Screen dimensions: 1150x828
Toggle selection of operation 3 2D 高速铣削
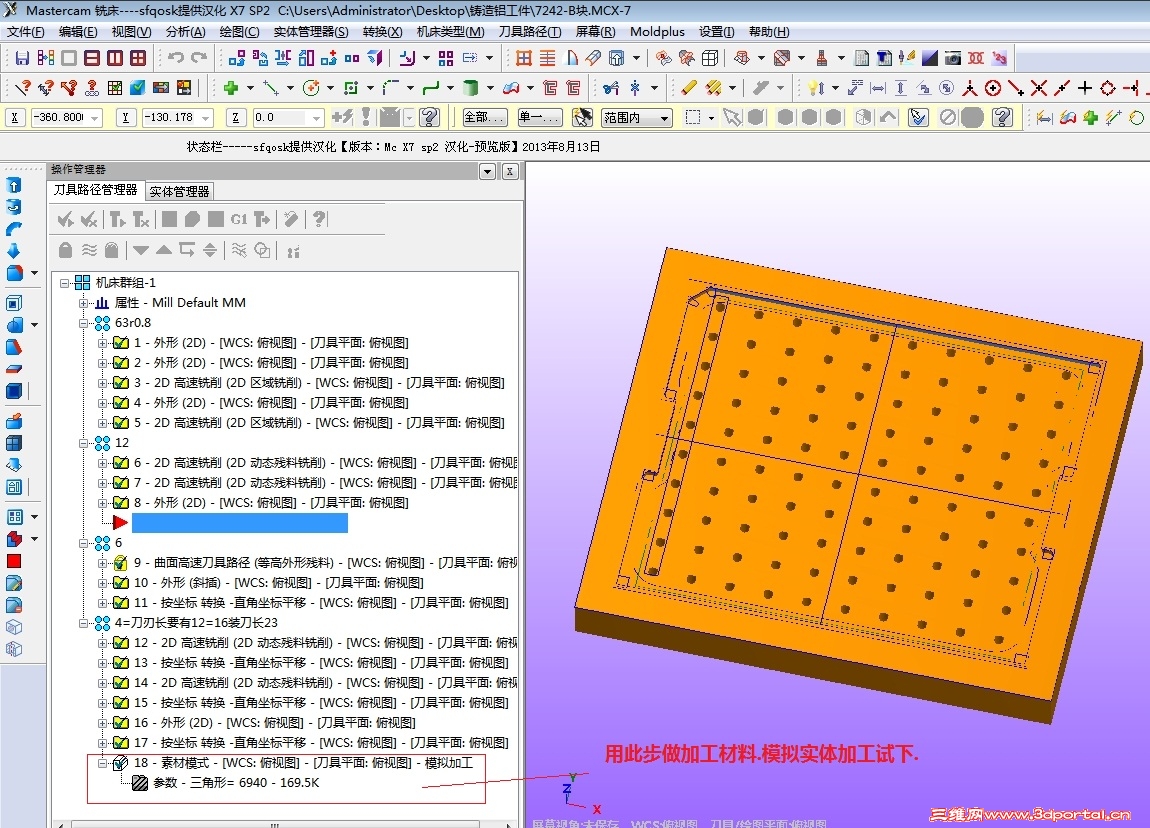[121, 382]
